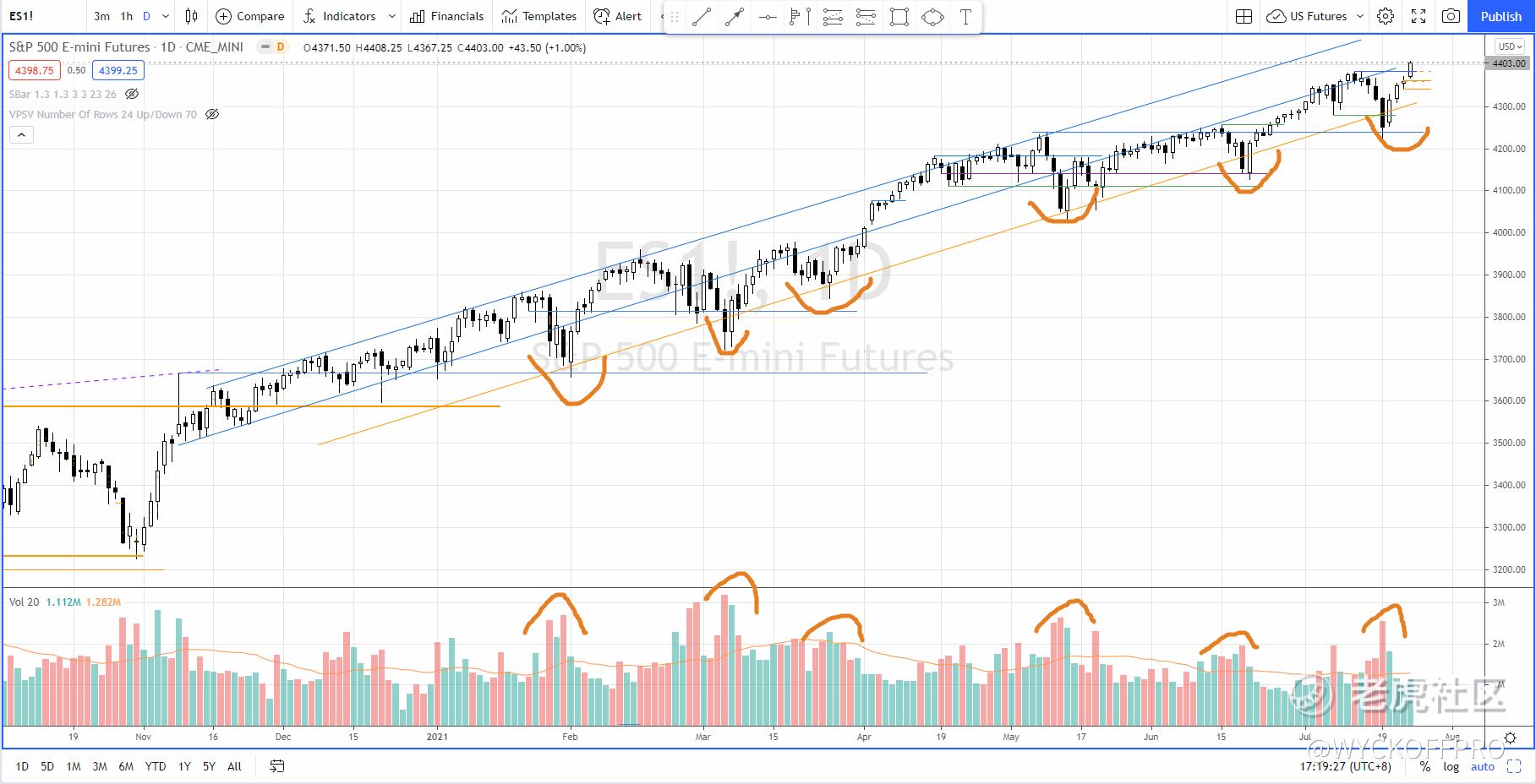
Task: Enter fullscreen mode
Action: 1418,16
